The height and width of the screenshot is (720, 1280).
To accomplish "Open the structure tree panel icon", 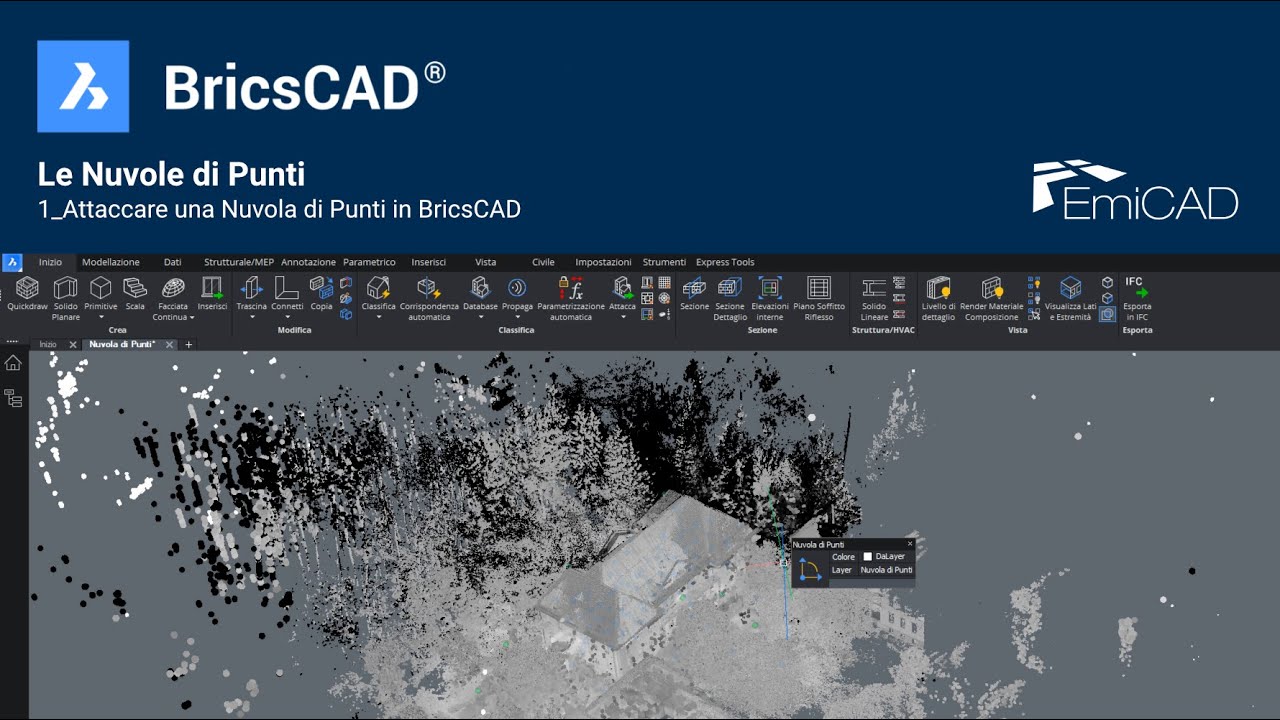I will click(x=13, y=398).
